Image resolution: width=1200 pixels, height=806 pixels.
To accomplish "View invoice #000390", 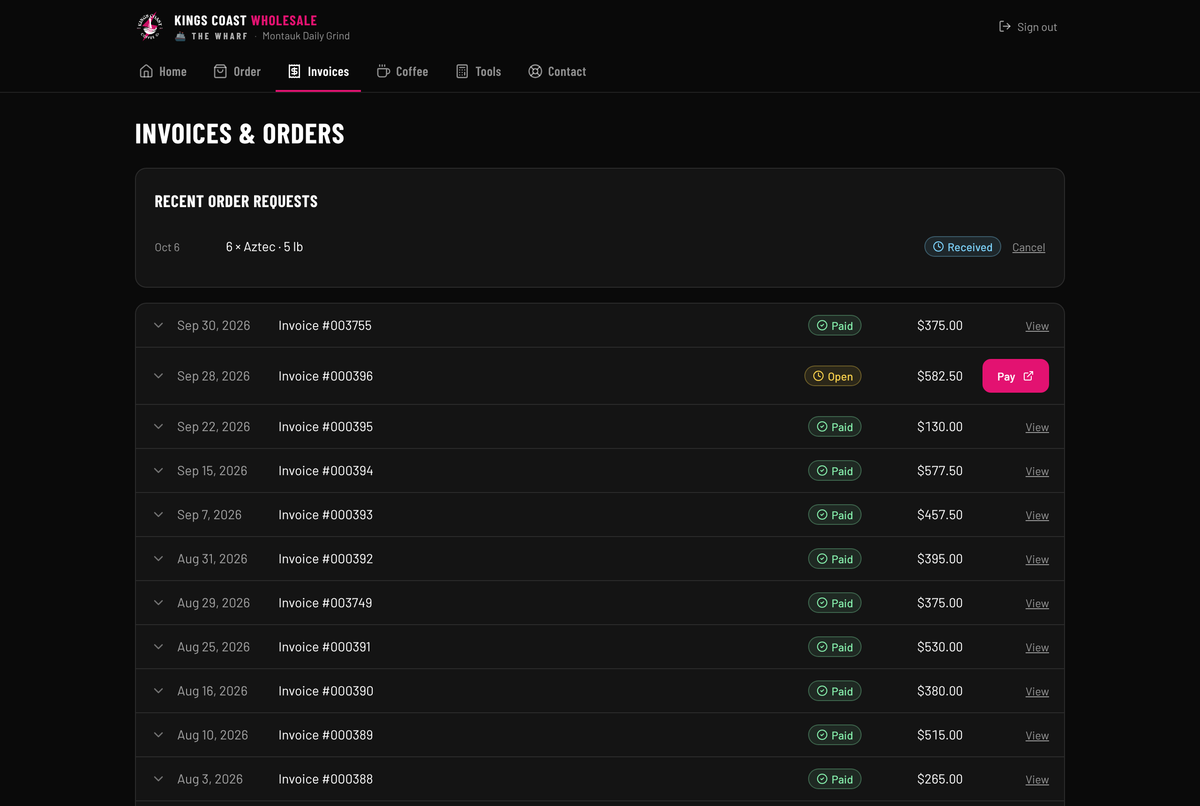I will pos(1037,691).
